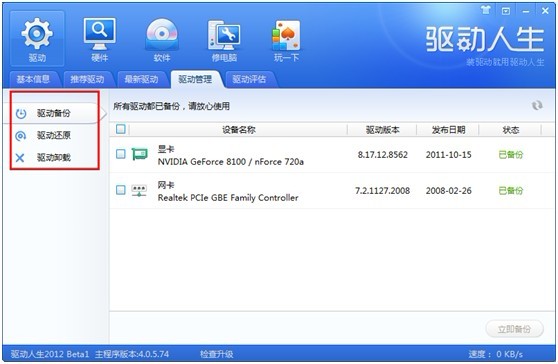
Task: Click release date 2011-10-15
Action: [x=448, y=155]
